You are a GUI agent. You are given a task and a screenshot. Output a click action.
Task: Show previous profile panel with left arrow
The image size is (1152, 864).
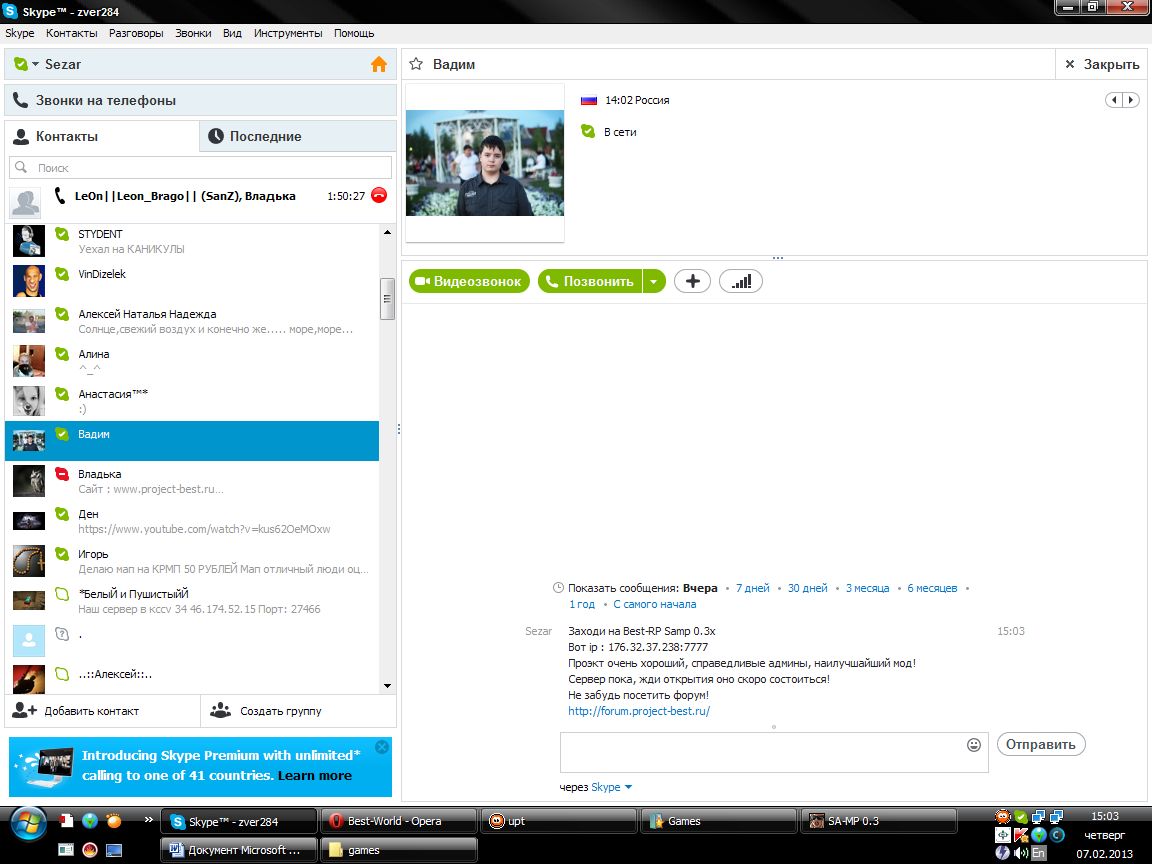tap(1115, 100)
